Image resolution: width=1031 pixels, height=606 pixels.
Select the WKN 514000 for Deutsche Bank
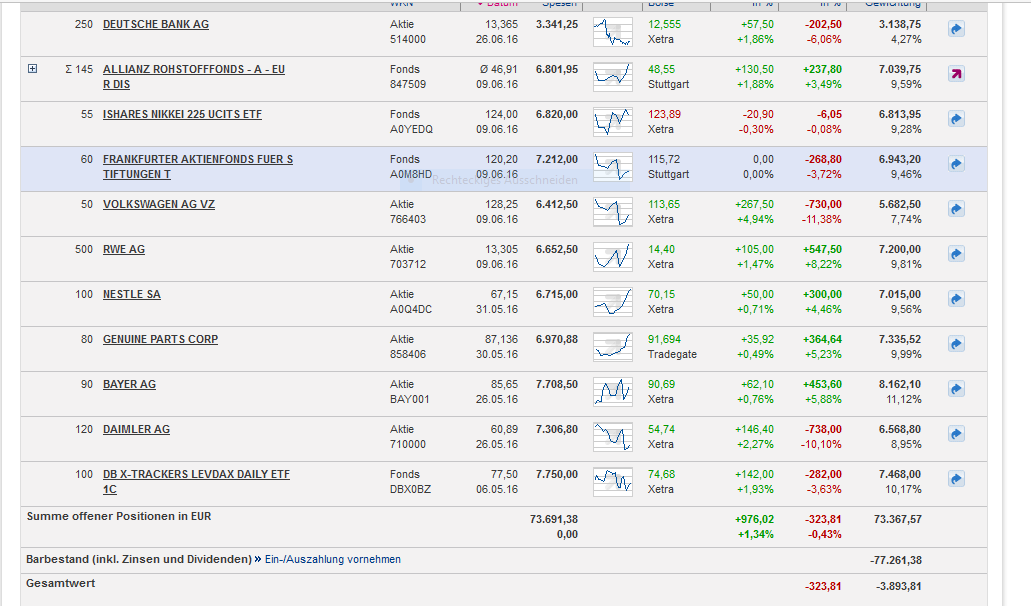click(408, 39)
